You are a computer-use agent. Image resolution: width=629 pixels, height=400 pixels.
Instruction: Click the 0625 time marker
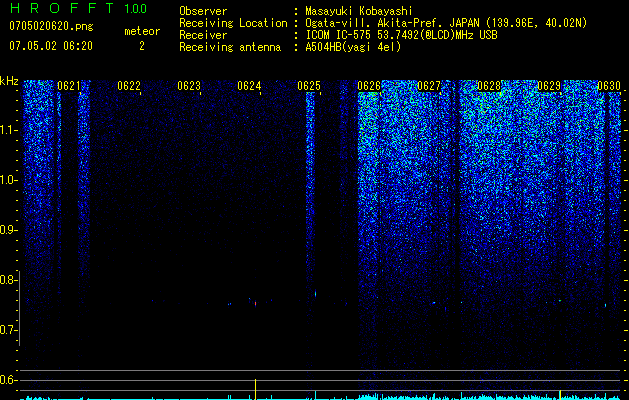309,86
